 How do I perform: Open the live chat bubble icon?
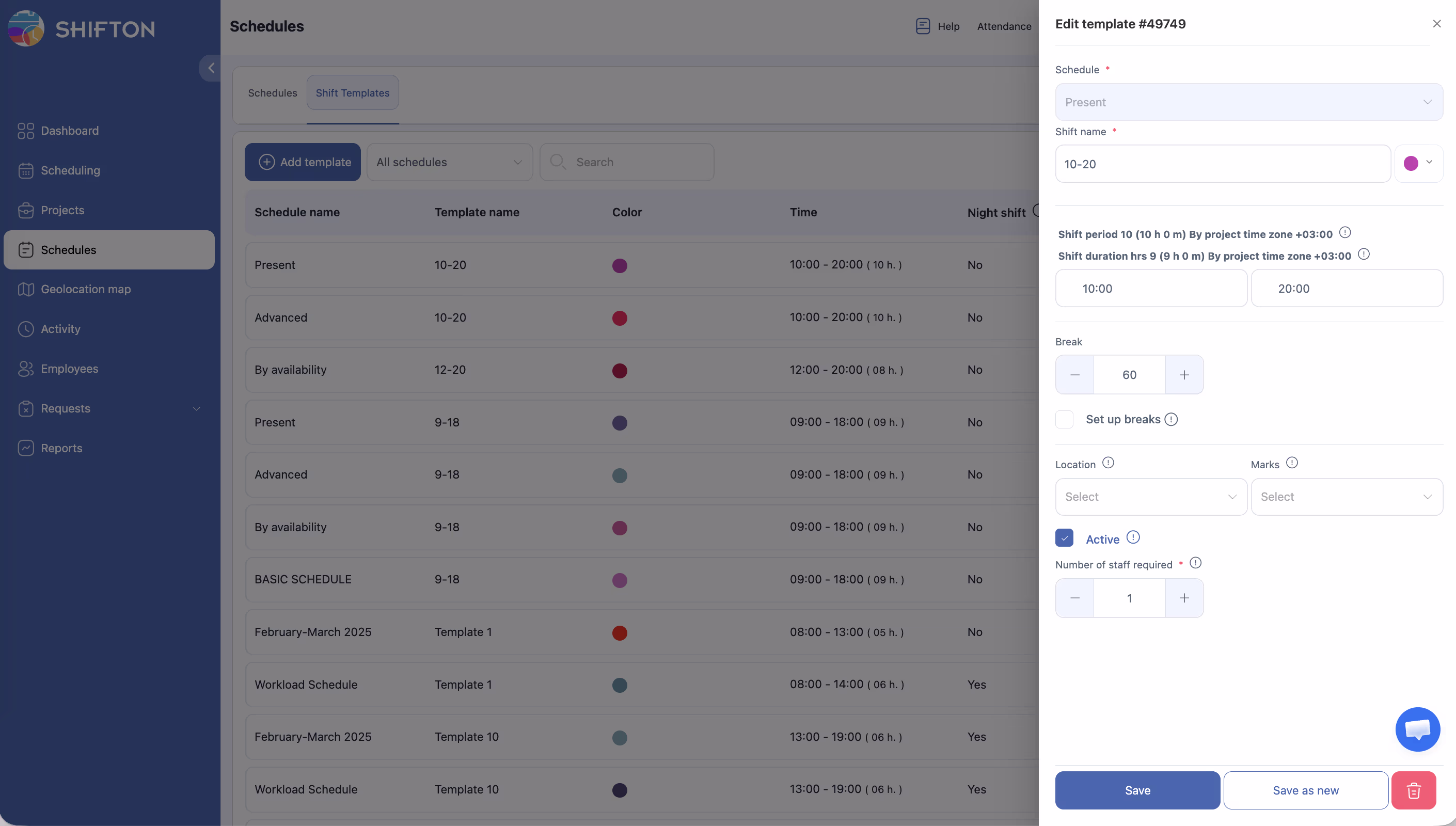pyautogui.click(x=1417, y=729)
